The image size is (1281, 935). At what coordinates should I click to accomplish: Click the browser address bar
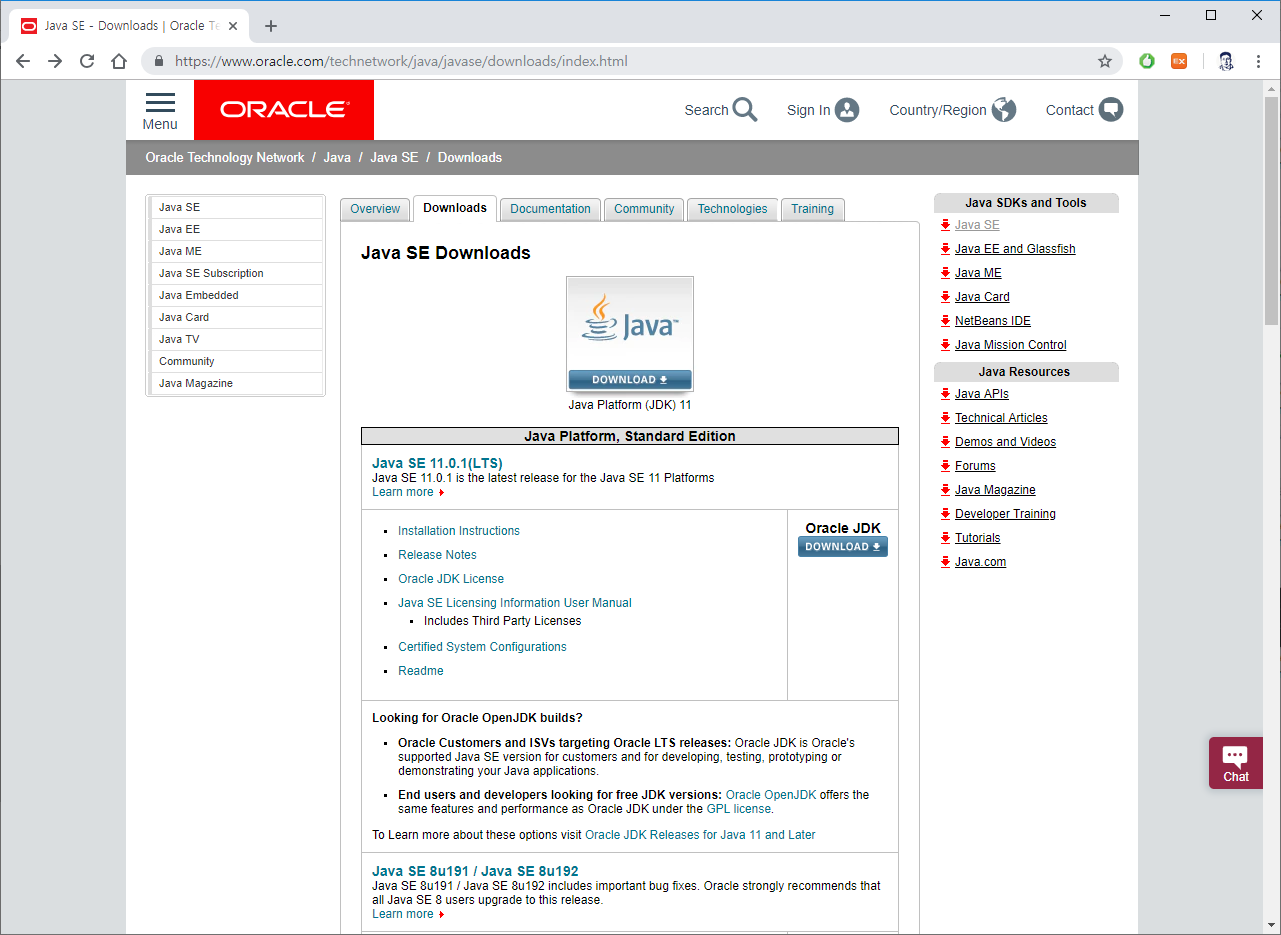[630, 61]
